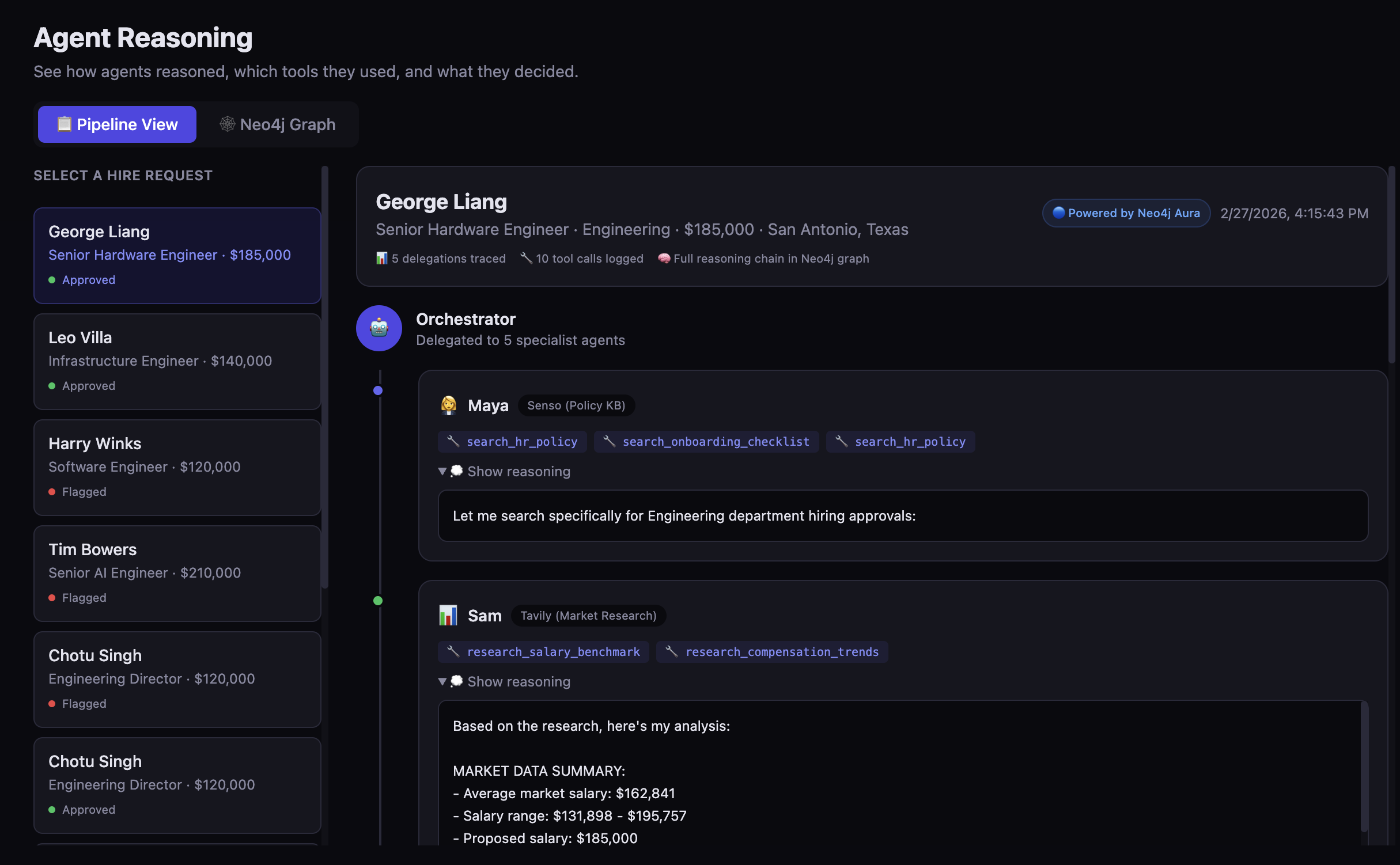
Task: Select the Leo Villa hire request
Action: click(x=177, y=361)
